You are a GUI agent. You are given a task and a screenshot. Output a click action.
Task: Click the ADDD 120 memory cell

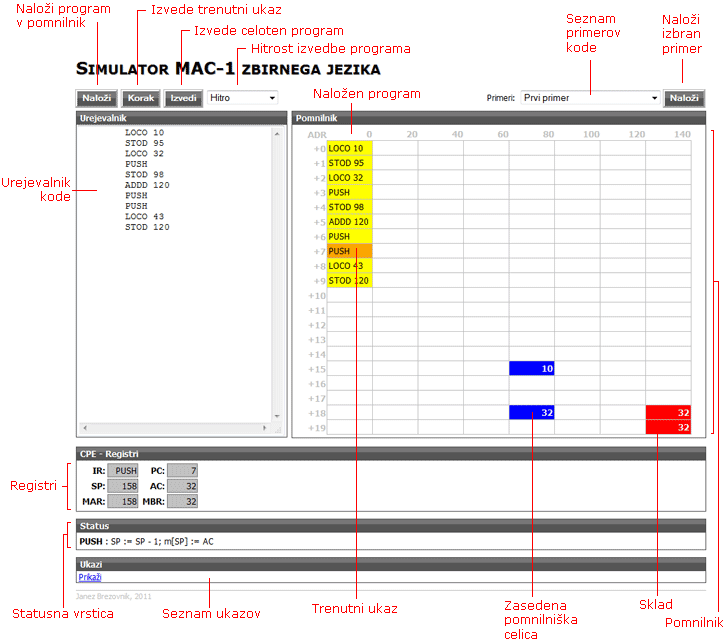click(x=350, y=222)
